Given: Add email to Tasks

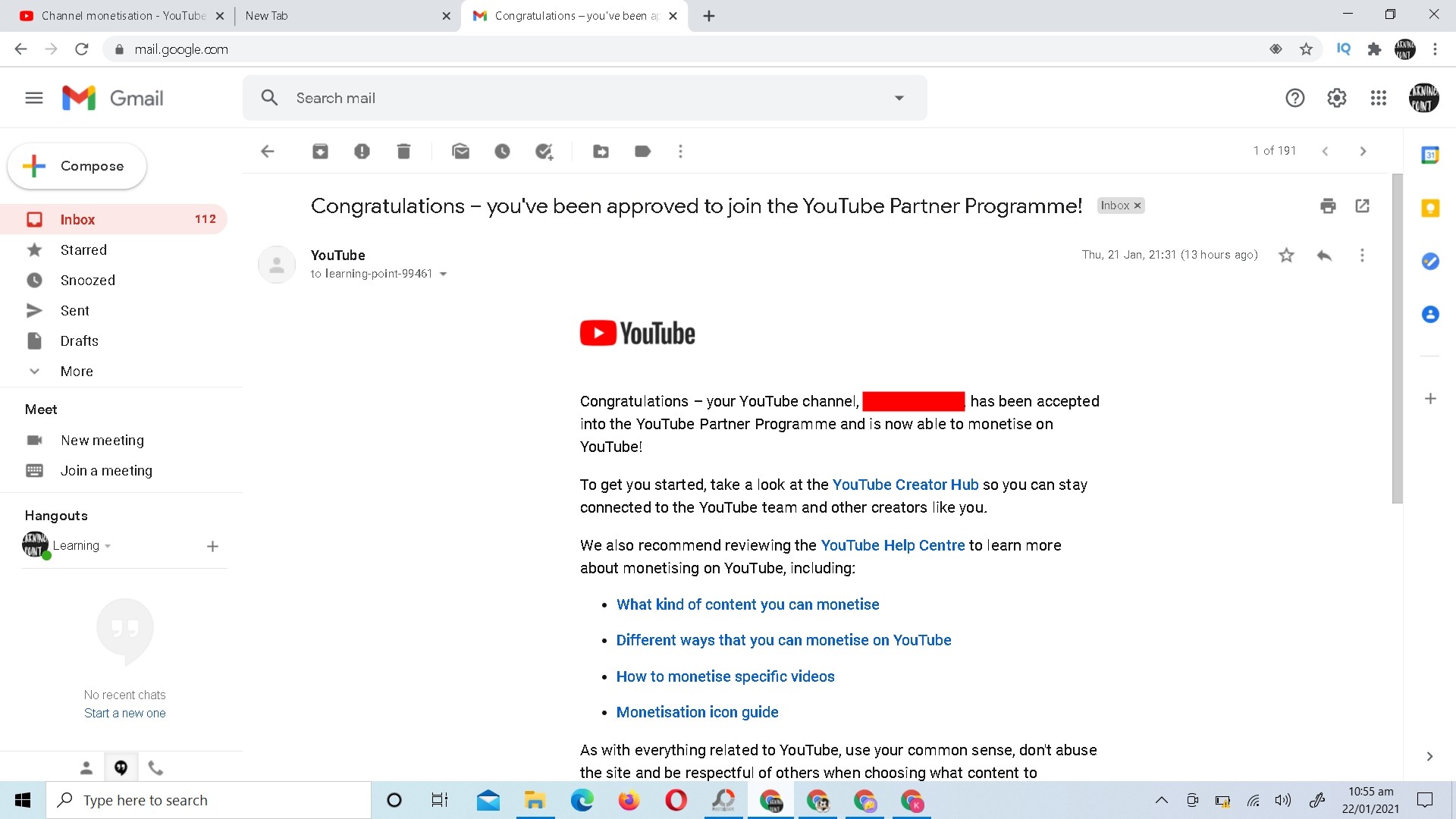Looking at the screenshot, I should pyautogui.click(x=544, y=152).
